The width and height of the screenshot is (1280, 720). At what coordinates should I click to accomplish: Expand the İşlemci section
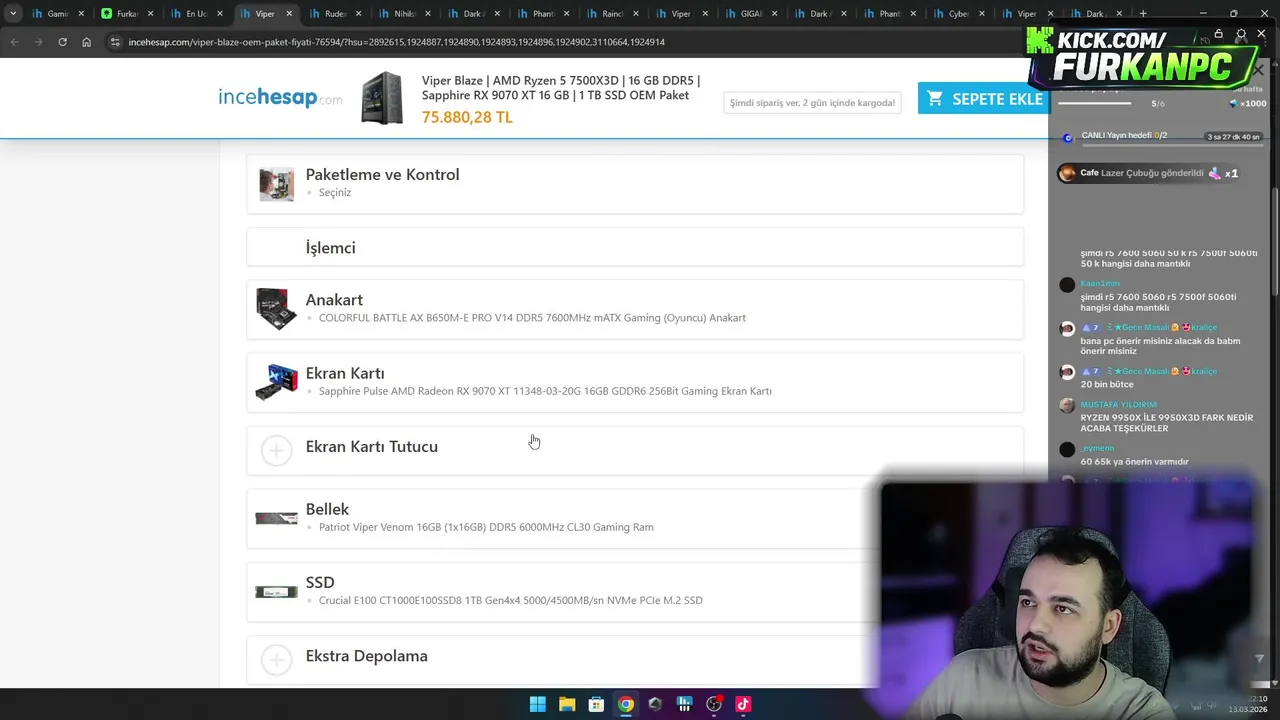635,247
